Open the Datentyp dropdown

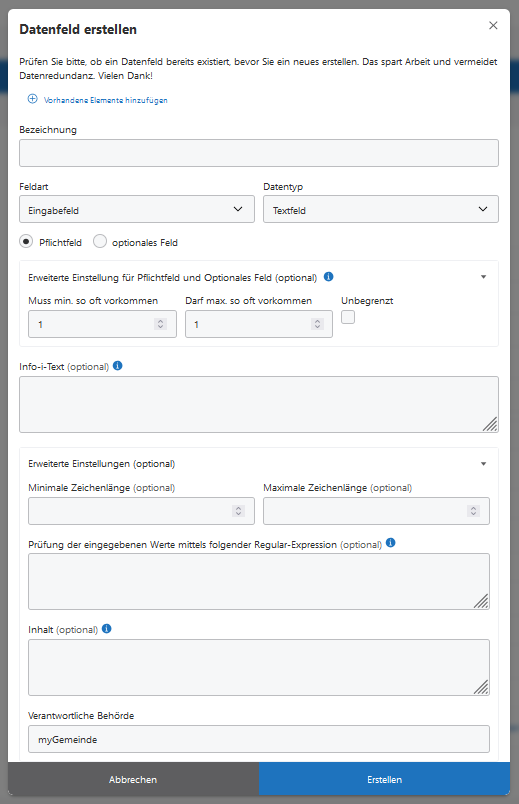(381, 209)
